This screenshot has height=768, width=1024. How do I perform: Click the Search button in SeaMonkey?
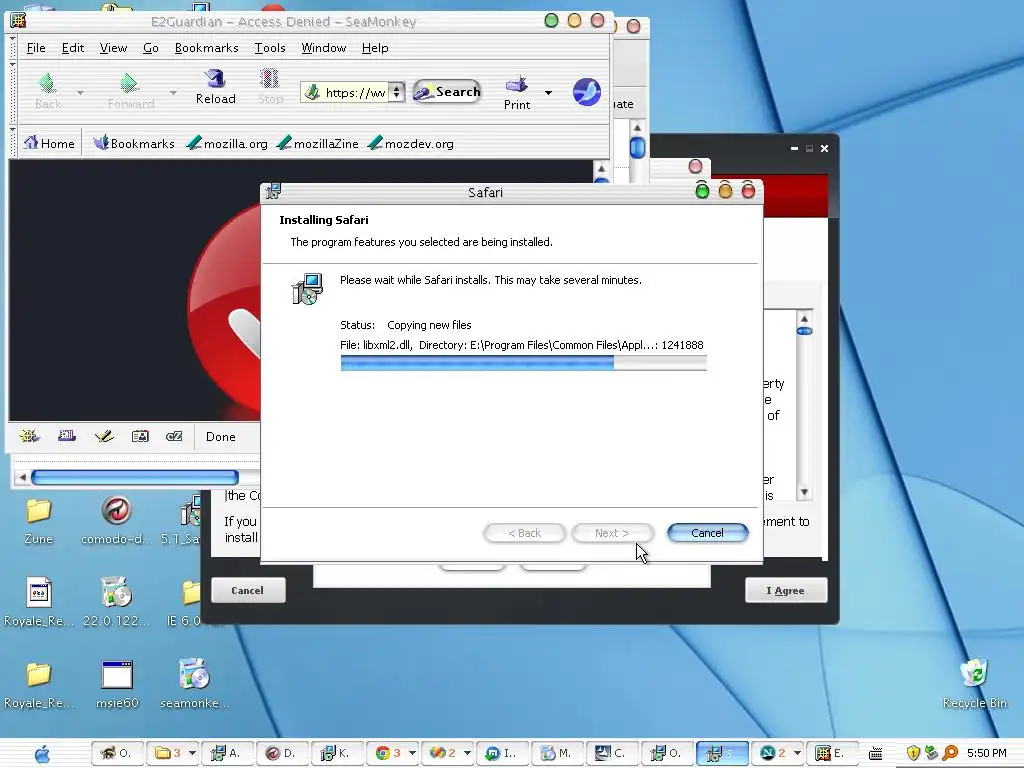coord(447,92)
